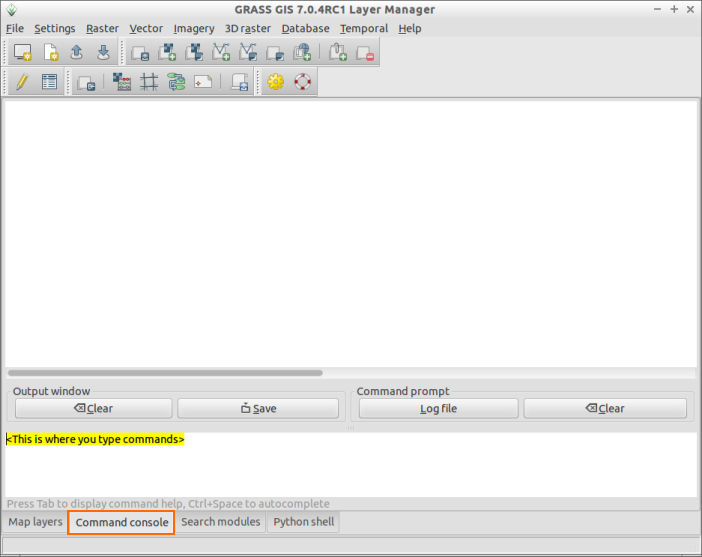The height and width of the screenshot is (557, 702).
Task: Open Graphical Modeler icon
Action: tap(176, 82)
